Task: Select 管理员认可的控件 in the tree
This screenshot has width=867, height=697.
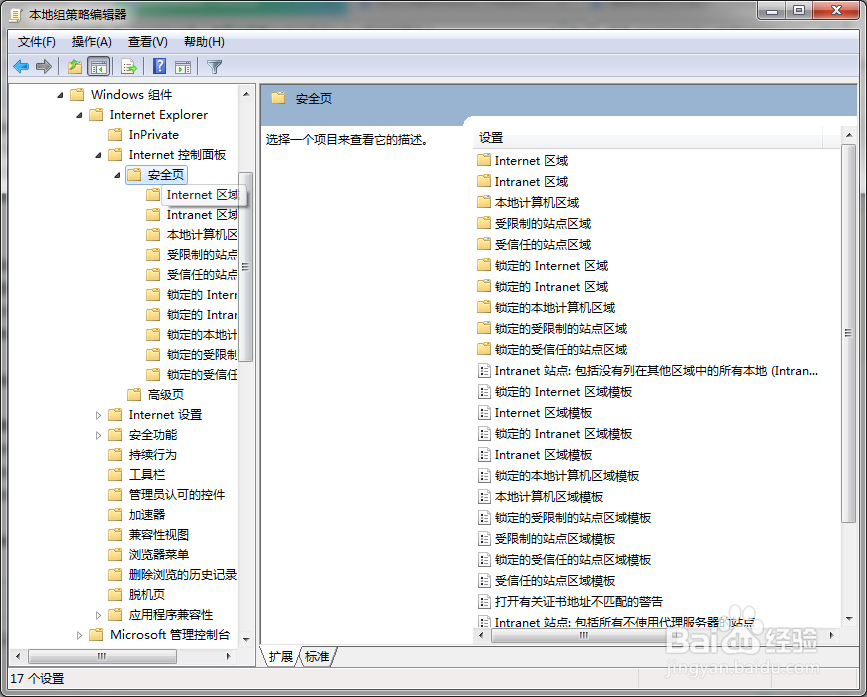Action: [177, 494]
